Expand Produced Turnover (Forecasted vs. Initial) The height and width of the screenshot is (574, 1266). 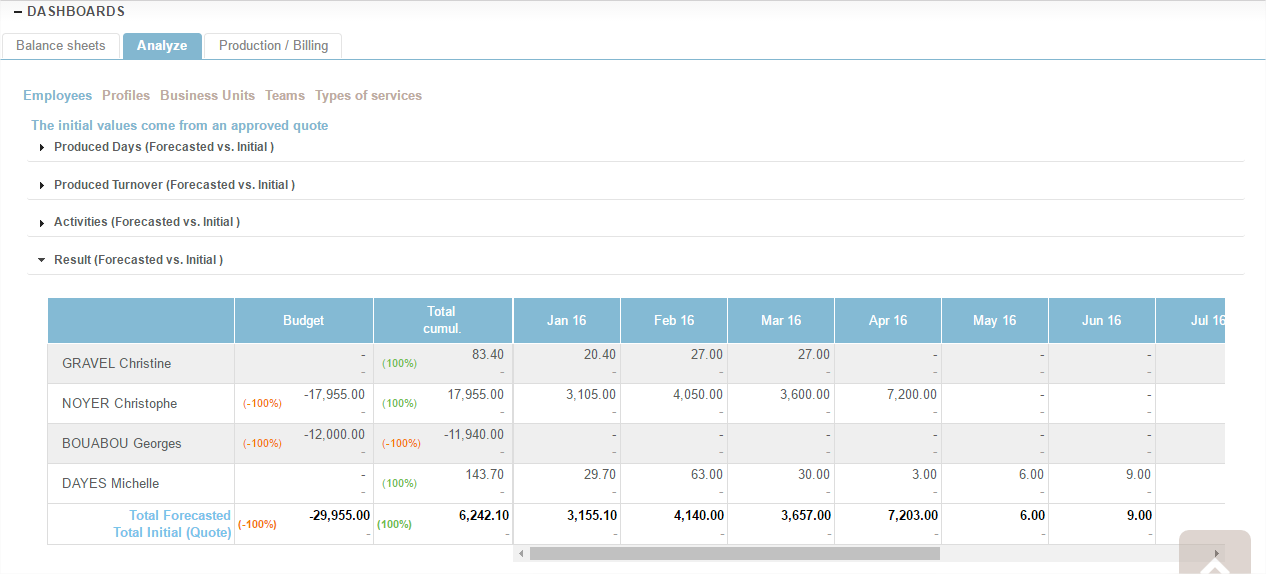point(174,185)
